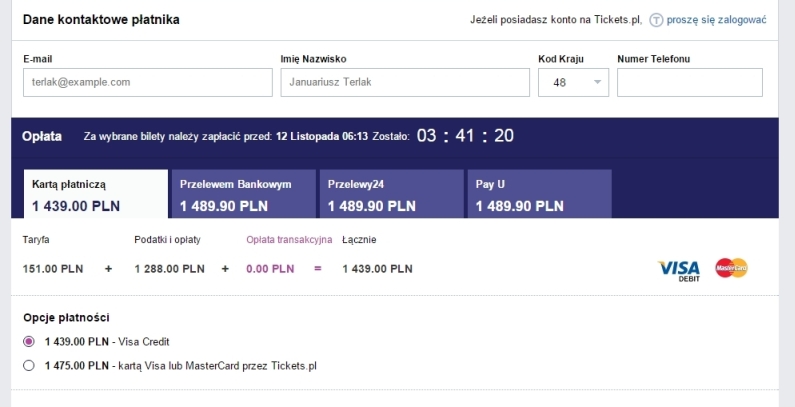Click the Kod Kraju dropdown arrow
The width and height of the screenshot is (795, 407).
(598, 82)
